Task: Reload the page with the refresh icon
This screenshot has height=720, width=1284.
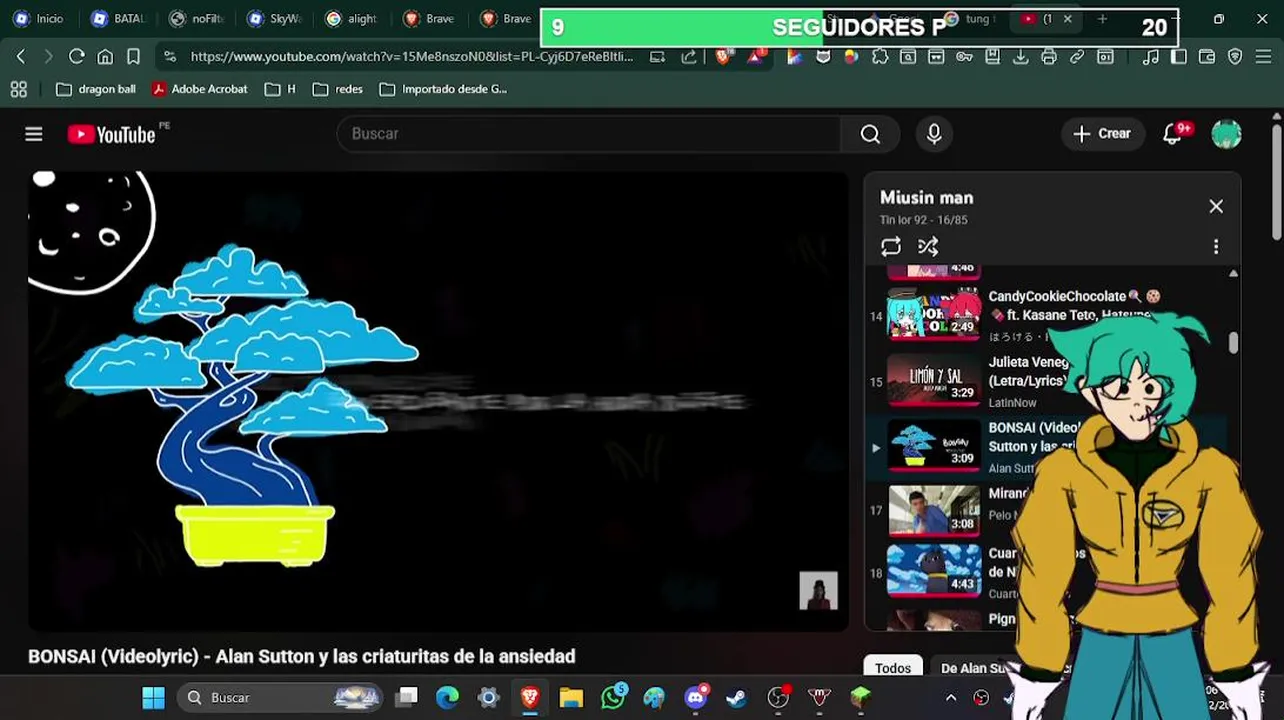Action: pos(77,57)
